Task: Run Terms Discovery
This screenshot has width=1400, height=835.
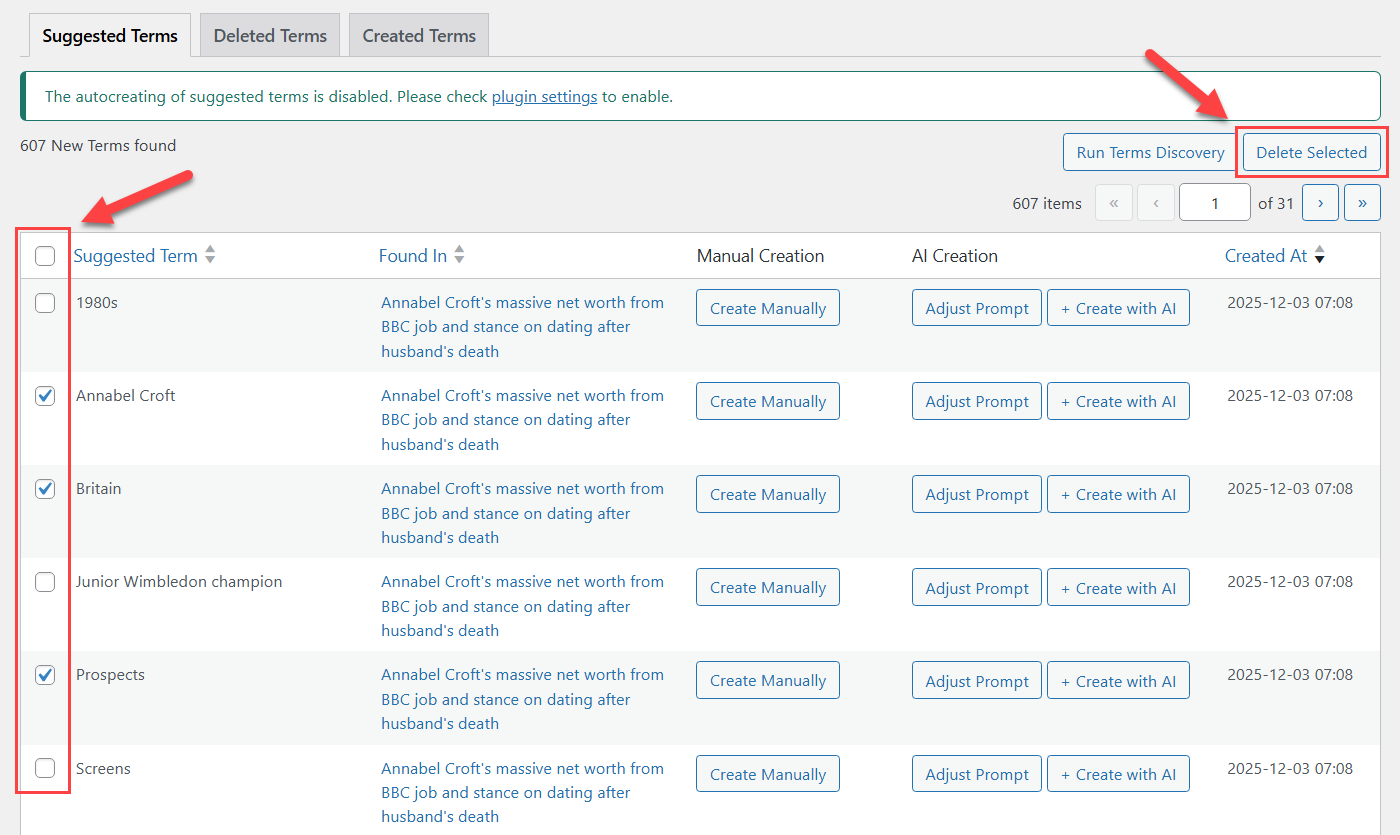Action: coord(1149,152)
